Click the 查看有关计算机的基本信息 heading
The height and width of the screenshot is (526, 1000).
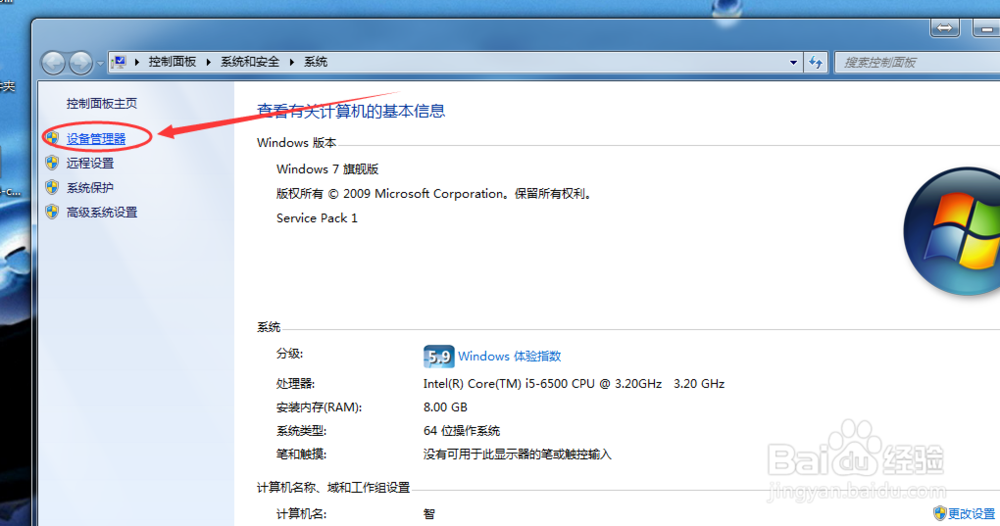coord(351,112)
